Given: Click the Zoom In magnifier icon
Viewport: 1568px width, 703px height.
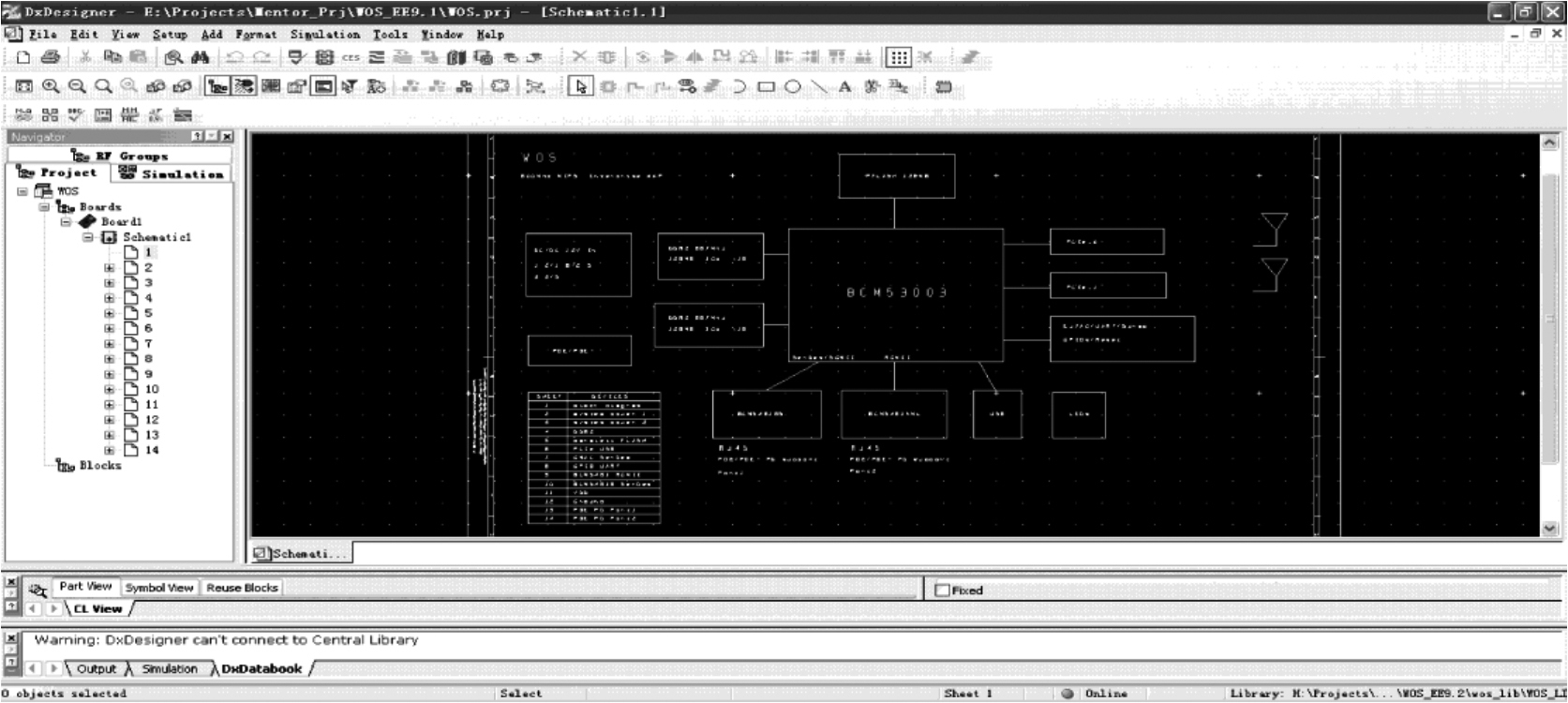Looking at the screenshot, I should point(51,86).
